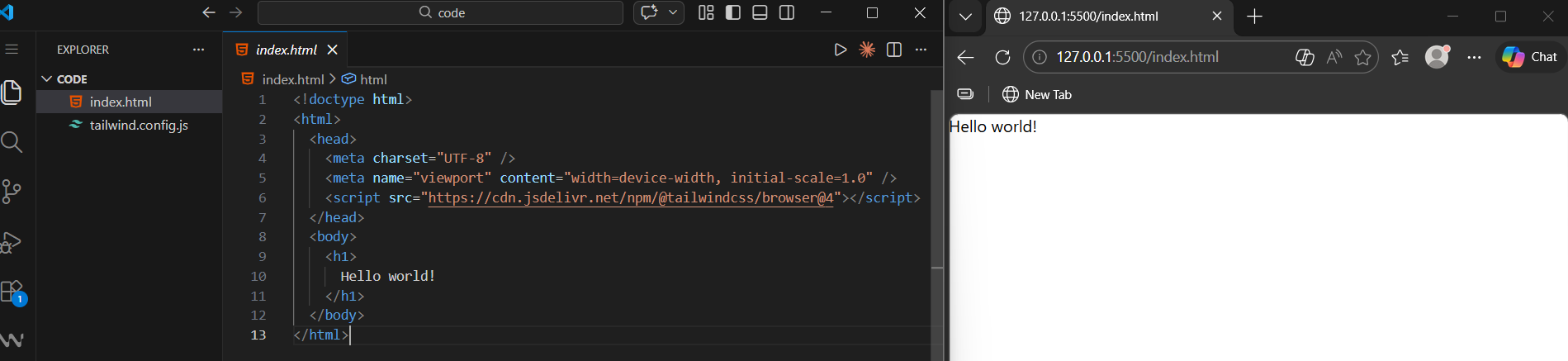Open the New Tab favorites bar shortcut
1568x361 pixels.
[1037, 94]
